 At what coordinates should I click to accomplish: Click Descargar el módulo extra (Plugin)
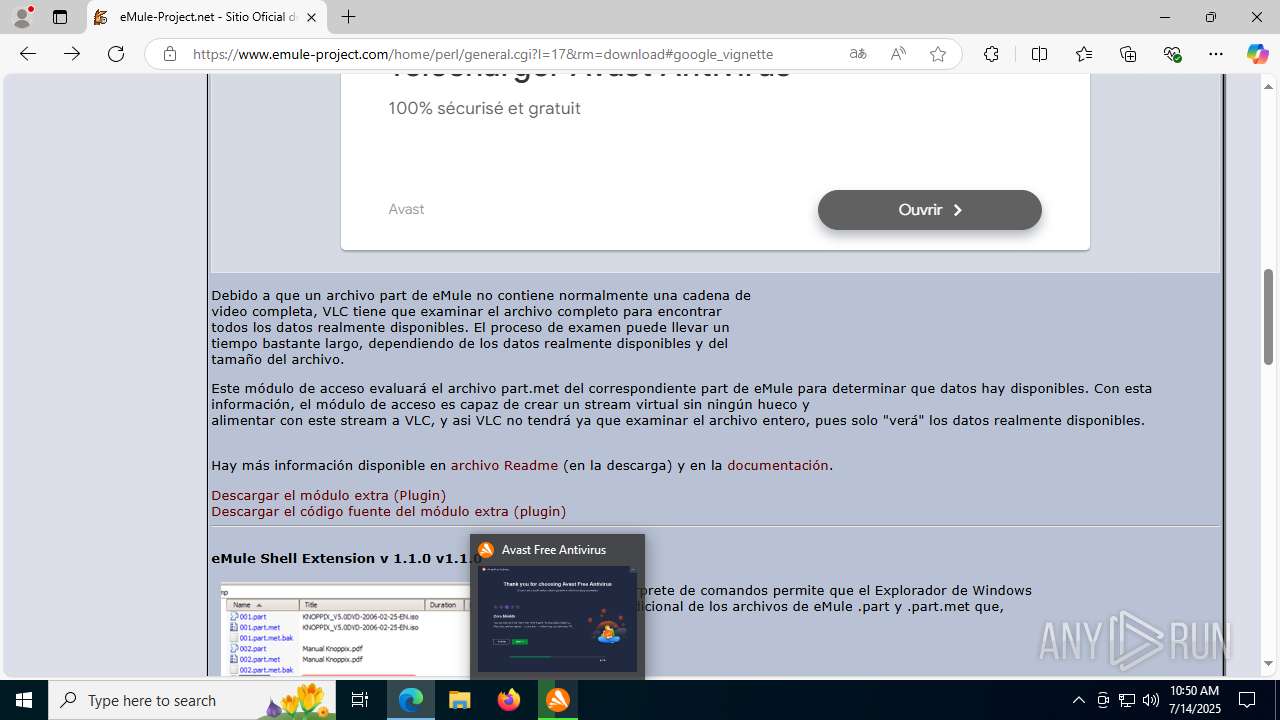(328, 495)
